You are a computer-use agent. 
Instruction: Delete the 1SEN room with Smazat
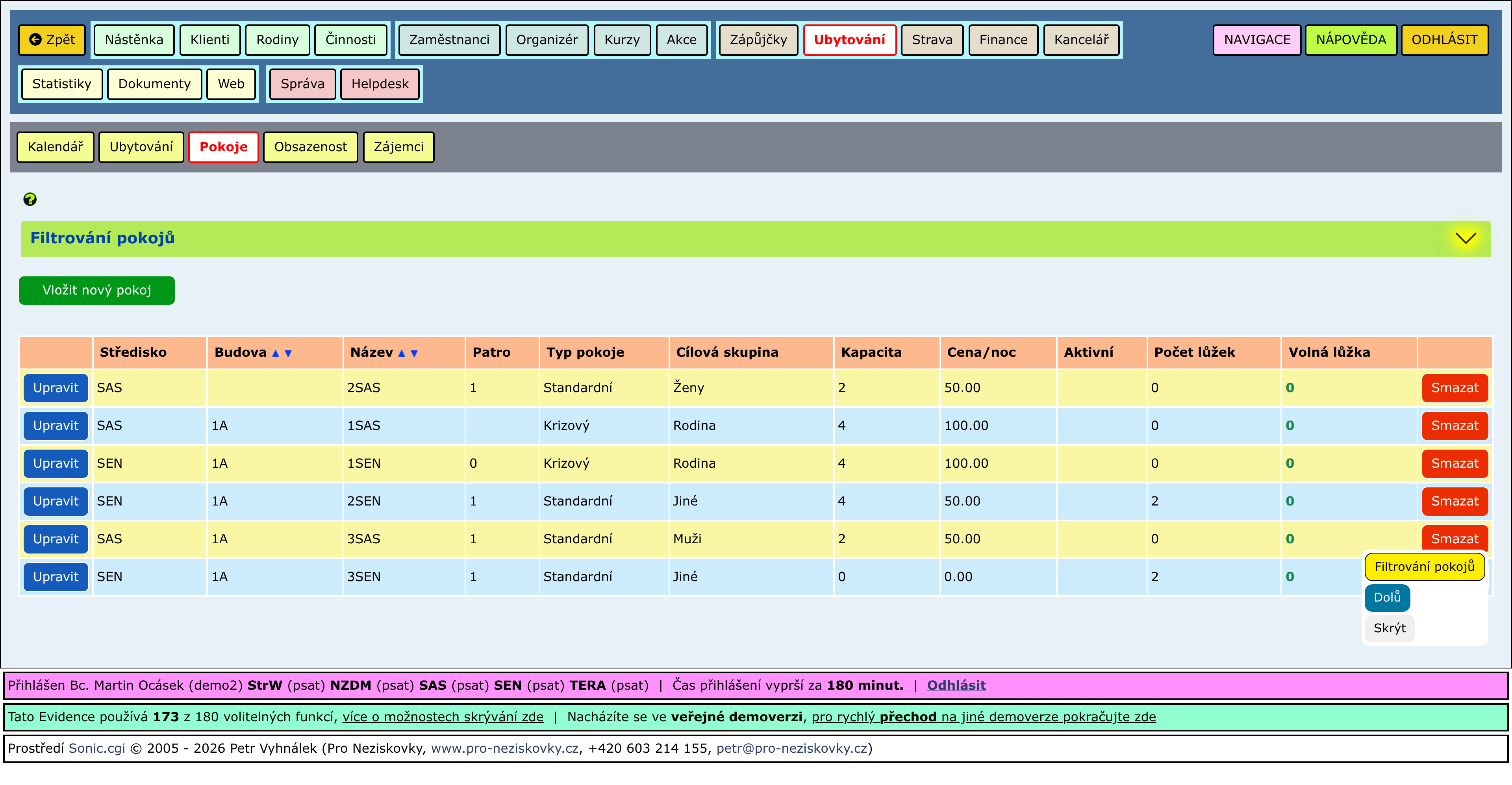[1454, 463]
